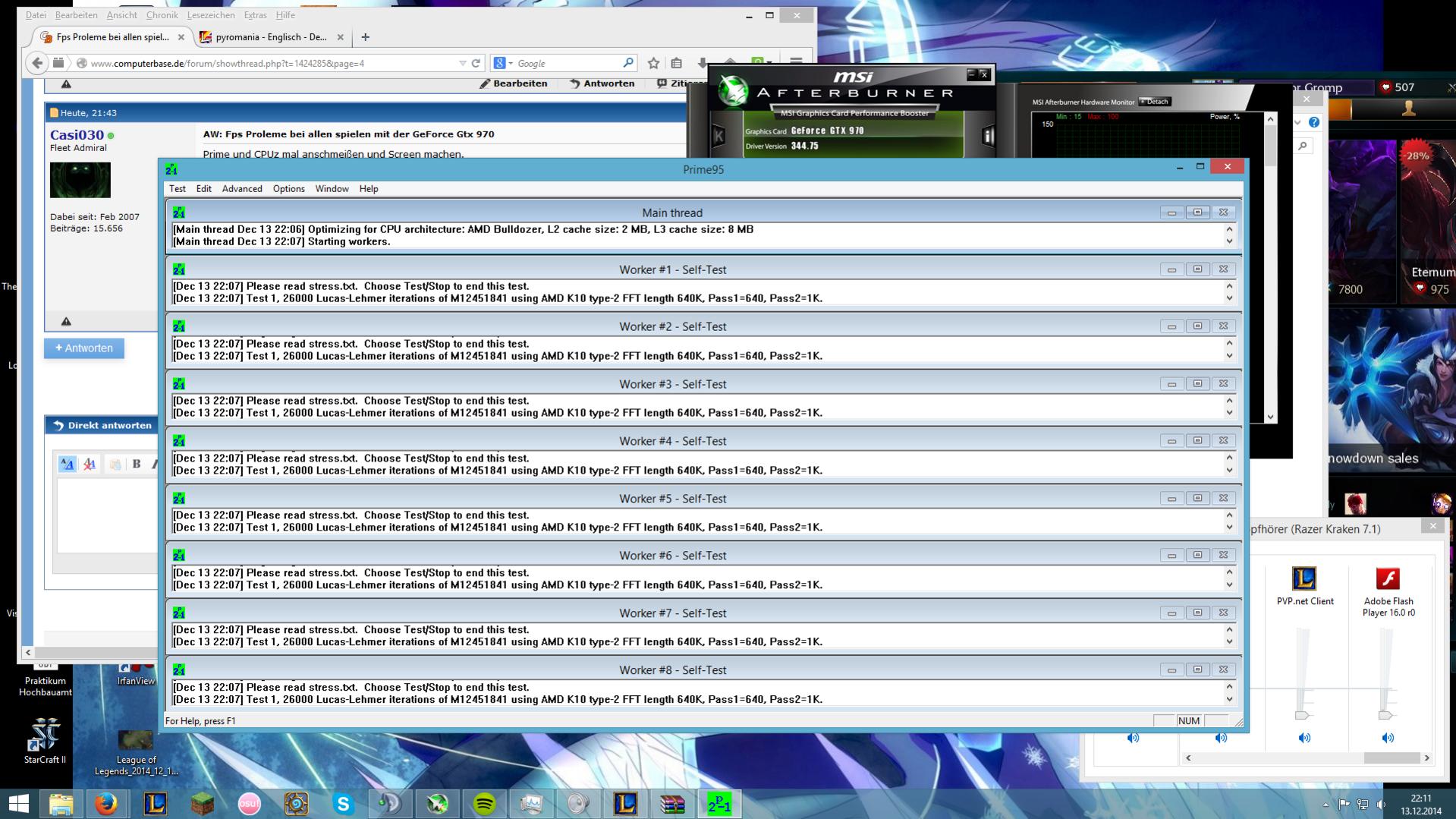Launch Hearthstone from the taskbar

(296, 803)
